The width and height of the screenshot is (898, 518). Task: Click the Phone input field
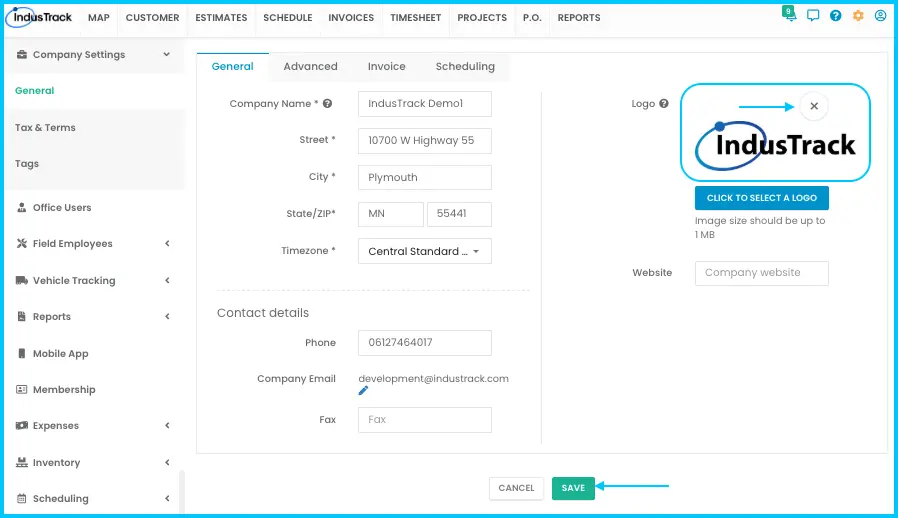tap(424, 343)
